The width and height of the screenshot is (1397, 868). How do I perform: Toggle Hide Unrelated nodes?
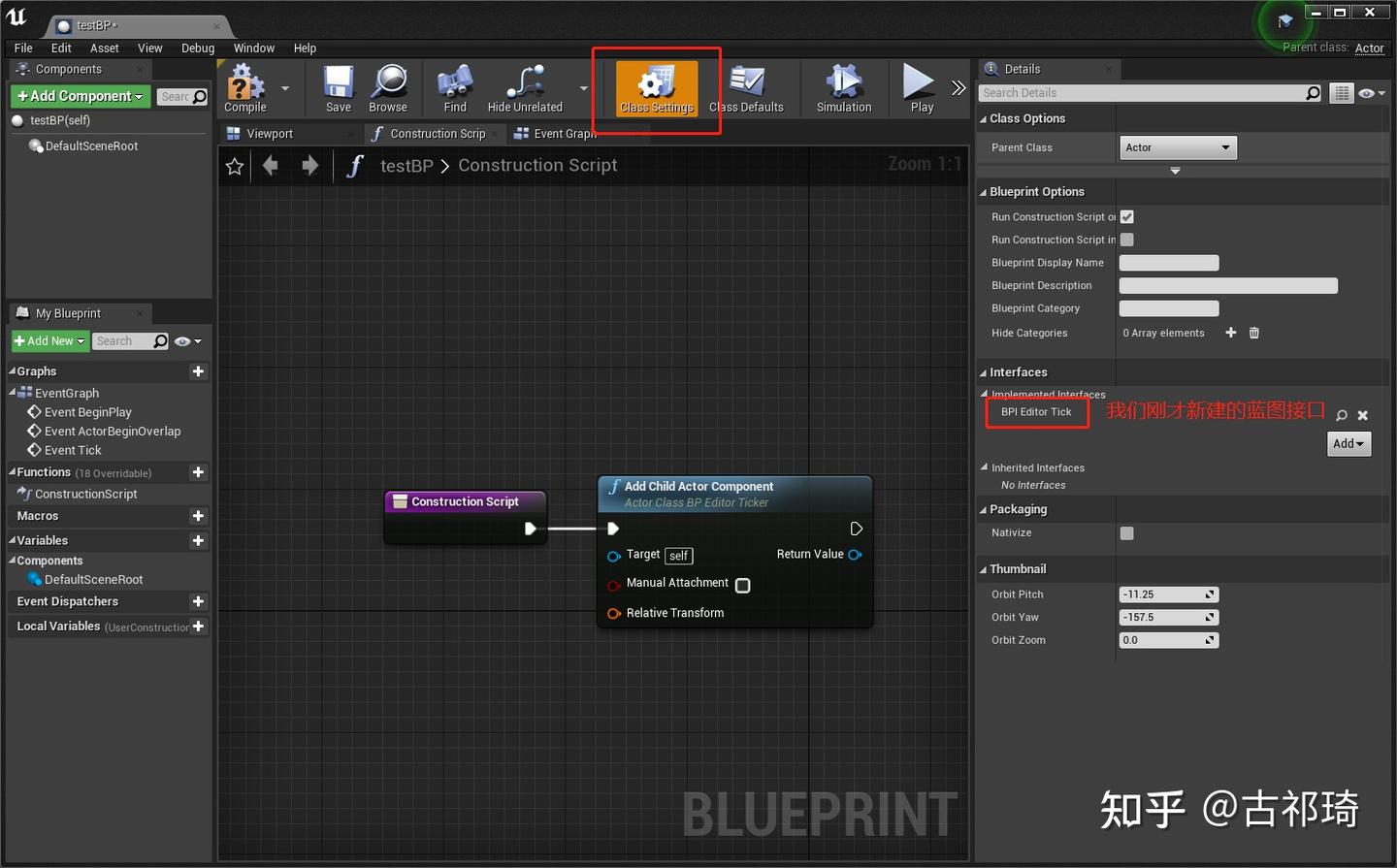(x=525, y=87)
